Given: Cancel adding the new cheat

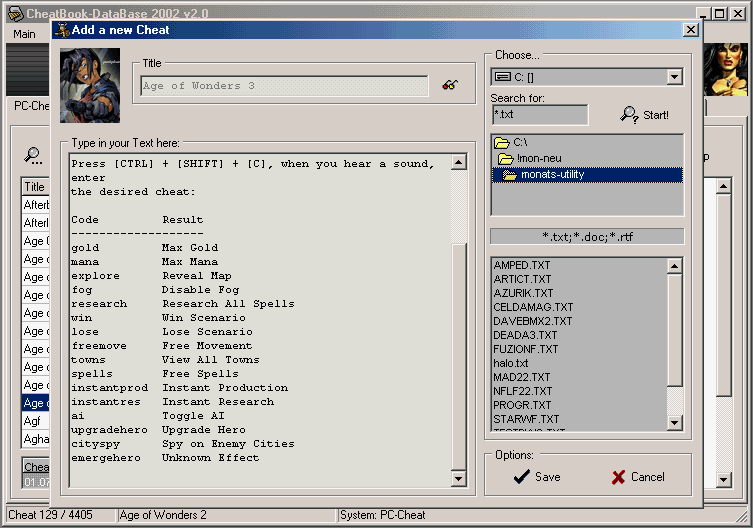Looking at the screenshot, I should (637, 477).
